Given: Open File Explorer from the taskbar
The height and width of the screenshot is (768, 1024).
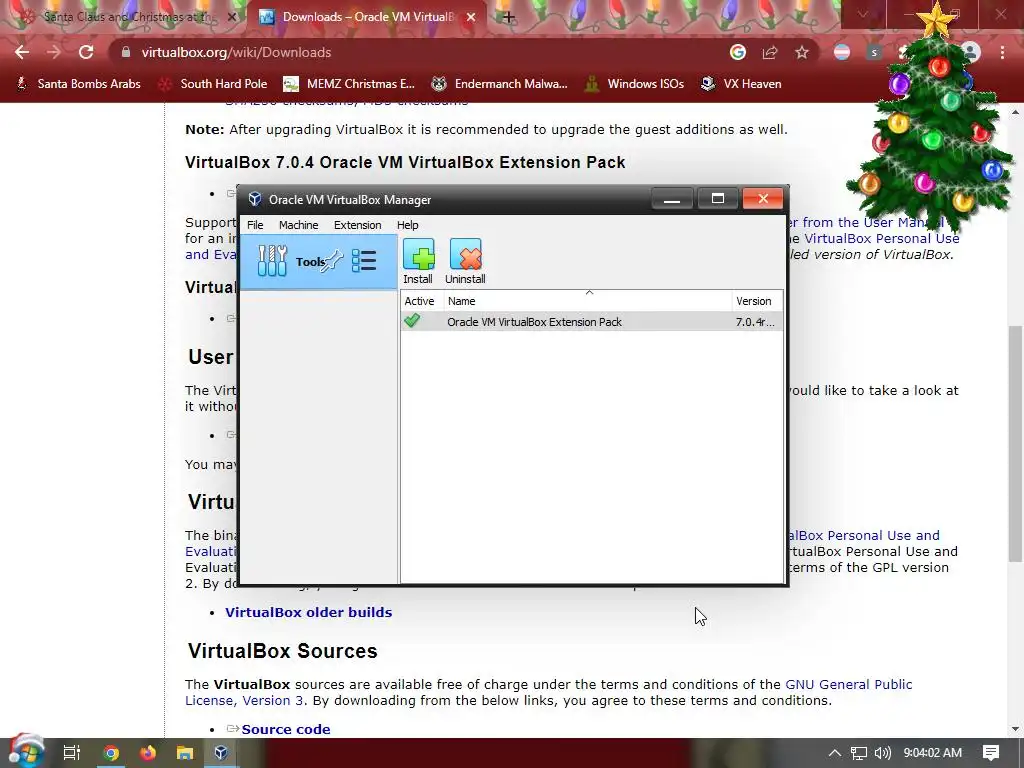Looking at the screenshot, I should coord(185,753).
